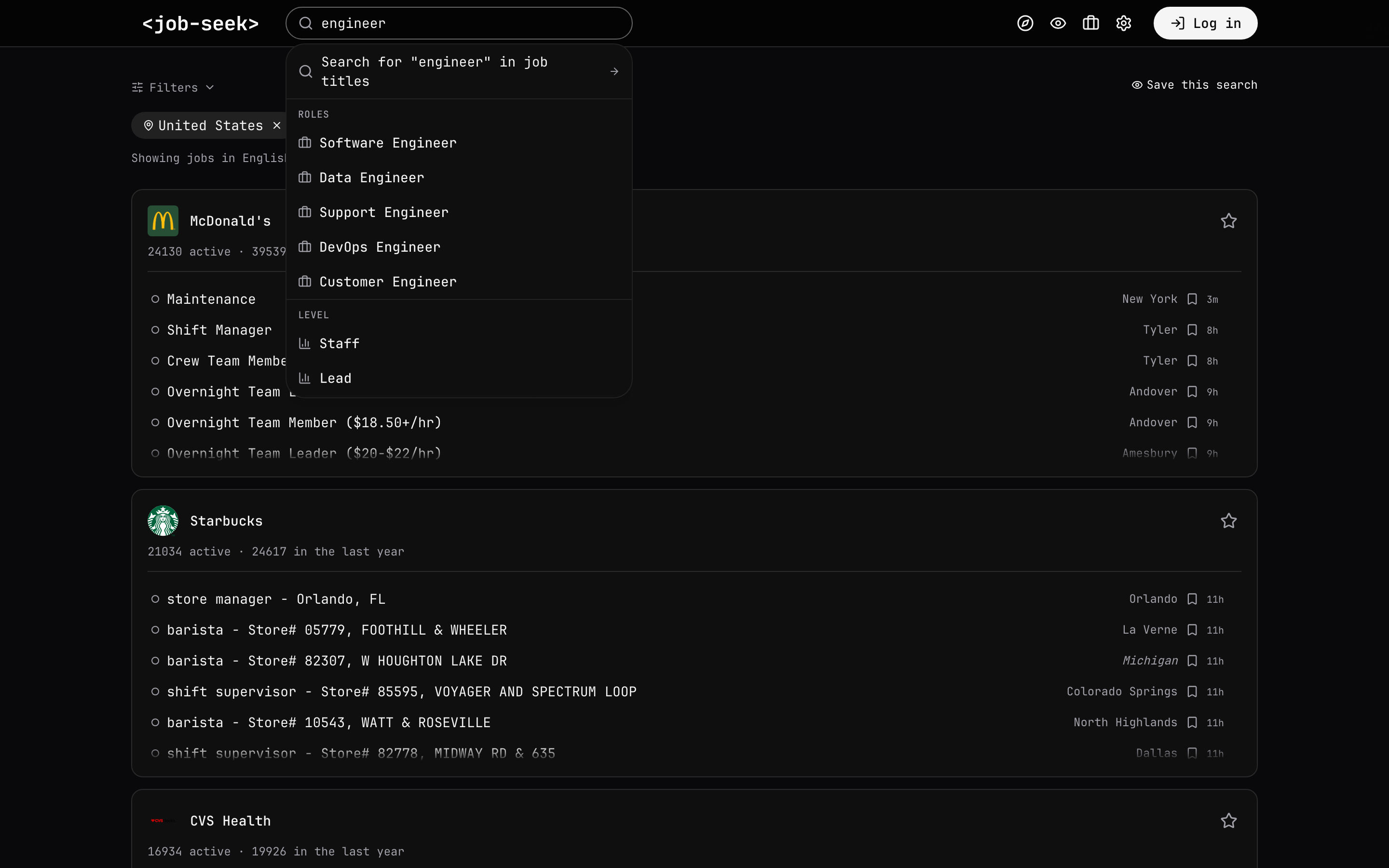Open the settings gear icon
Image resolution: width=1389 pixels, height=868 pixels.
(x=1123, y=24)
